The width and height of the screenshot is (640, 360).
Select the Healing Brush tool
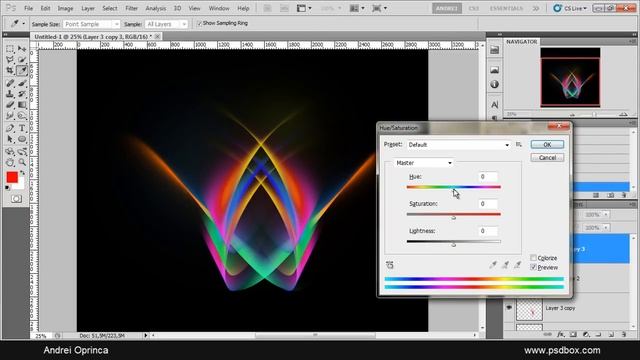coord(10,83)
